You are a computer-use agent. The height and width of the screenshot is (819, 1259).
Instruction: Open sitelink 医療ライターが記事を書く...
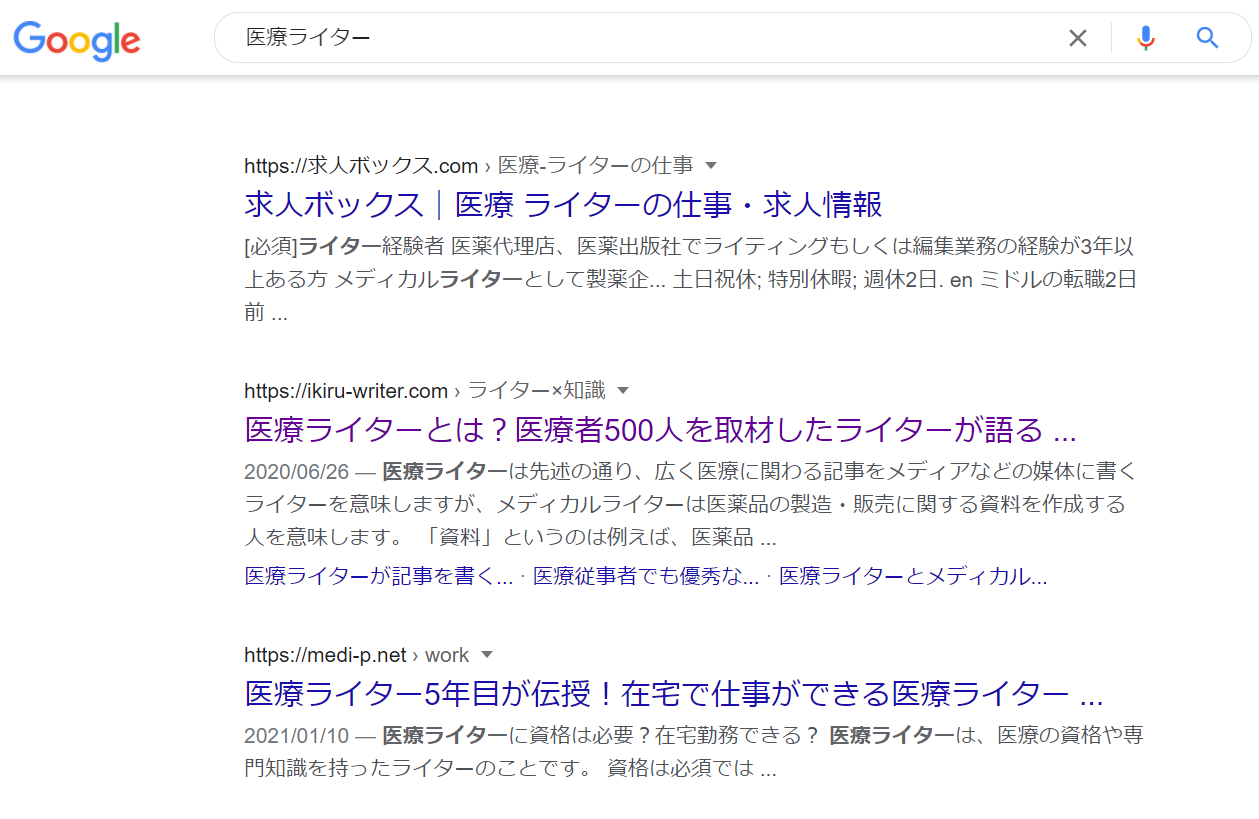tap(379, 577)
